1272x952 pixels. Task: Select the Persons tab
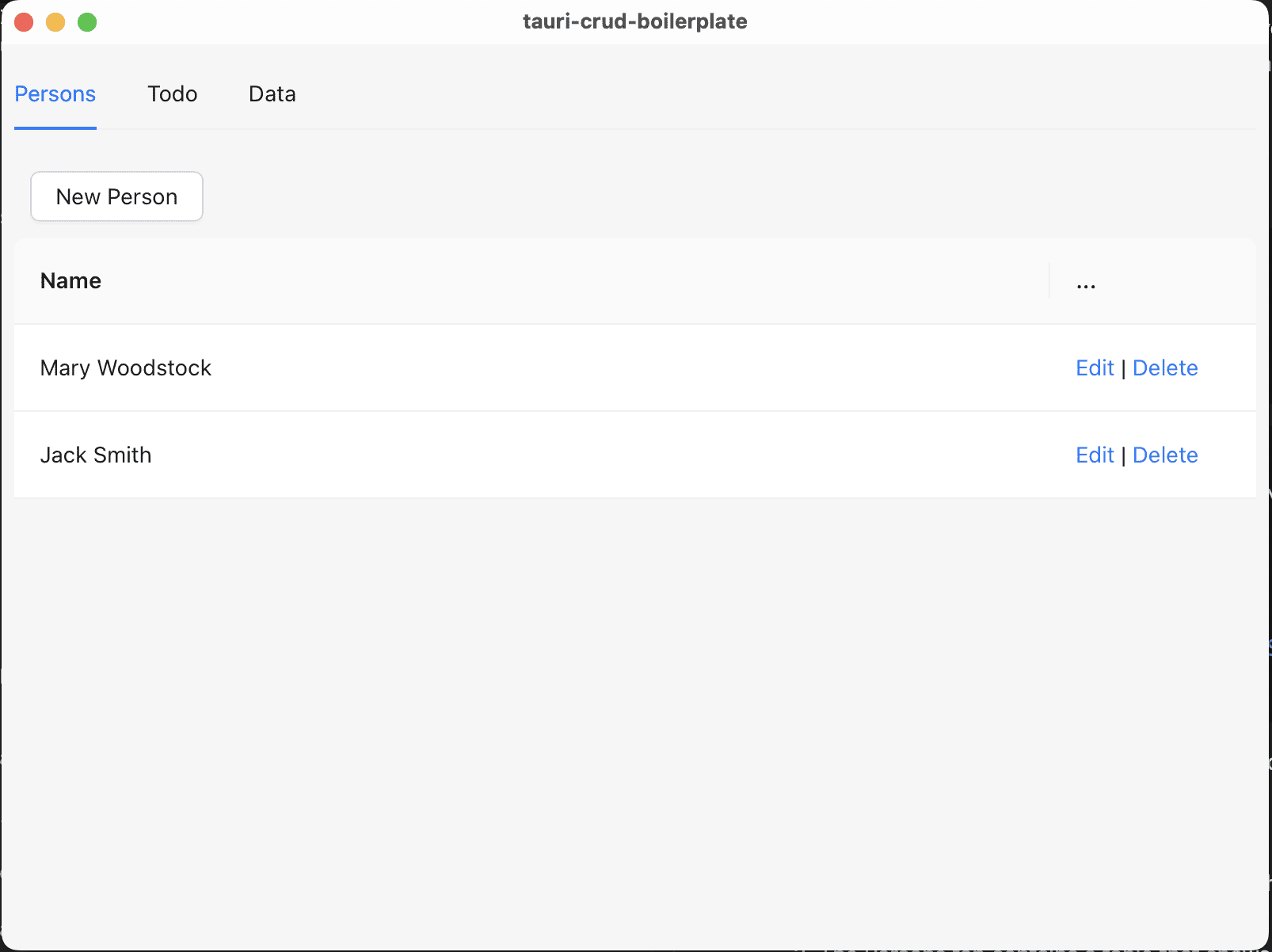click(55, 94)
